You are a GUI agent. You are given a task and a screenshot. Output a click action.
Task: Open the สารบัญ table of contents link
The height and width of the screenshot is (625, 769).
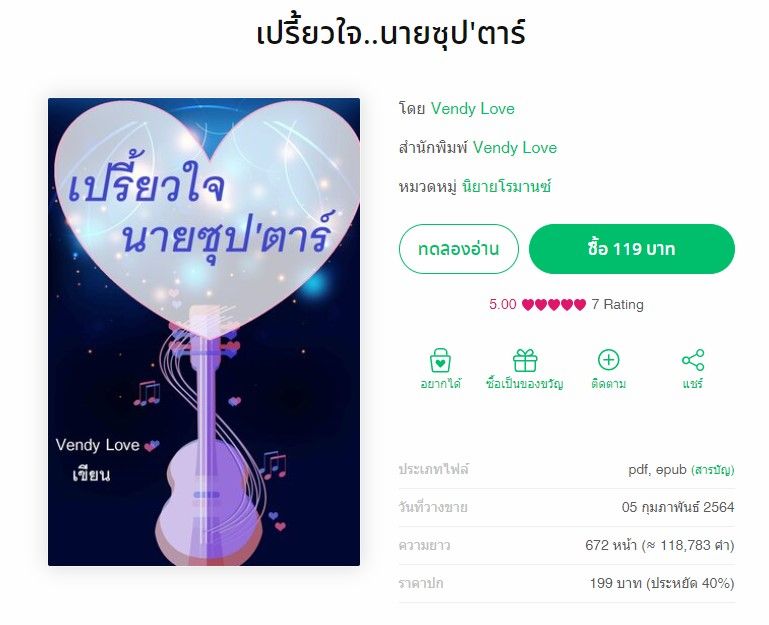click(713, 469)
